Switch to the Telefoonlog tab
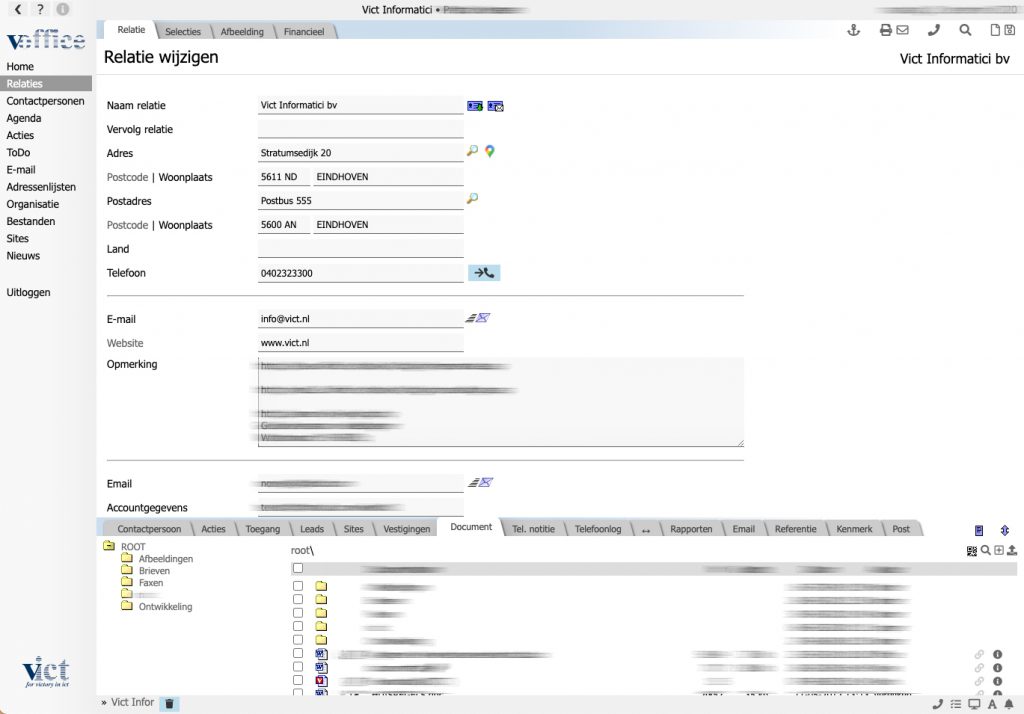Viewport: 1024px width, 714px height. tap(598, 529)
